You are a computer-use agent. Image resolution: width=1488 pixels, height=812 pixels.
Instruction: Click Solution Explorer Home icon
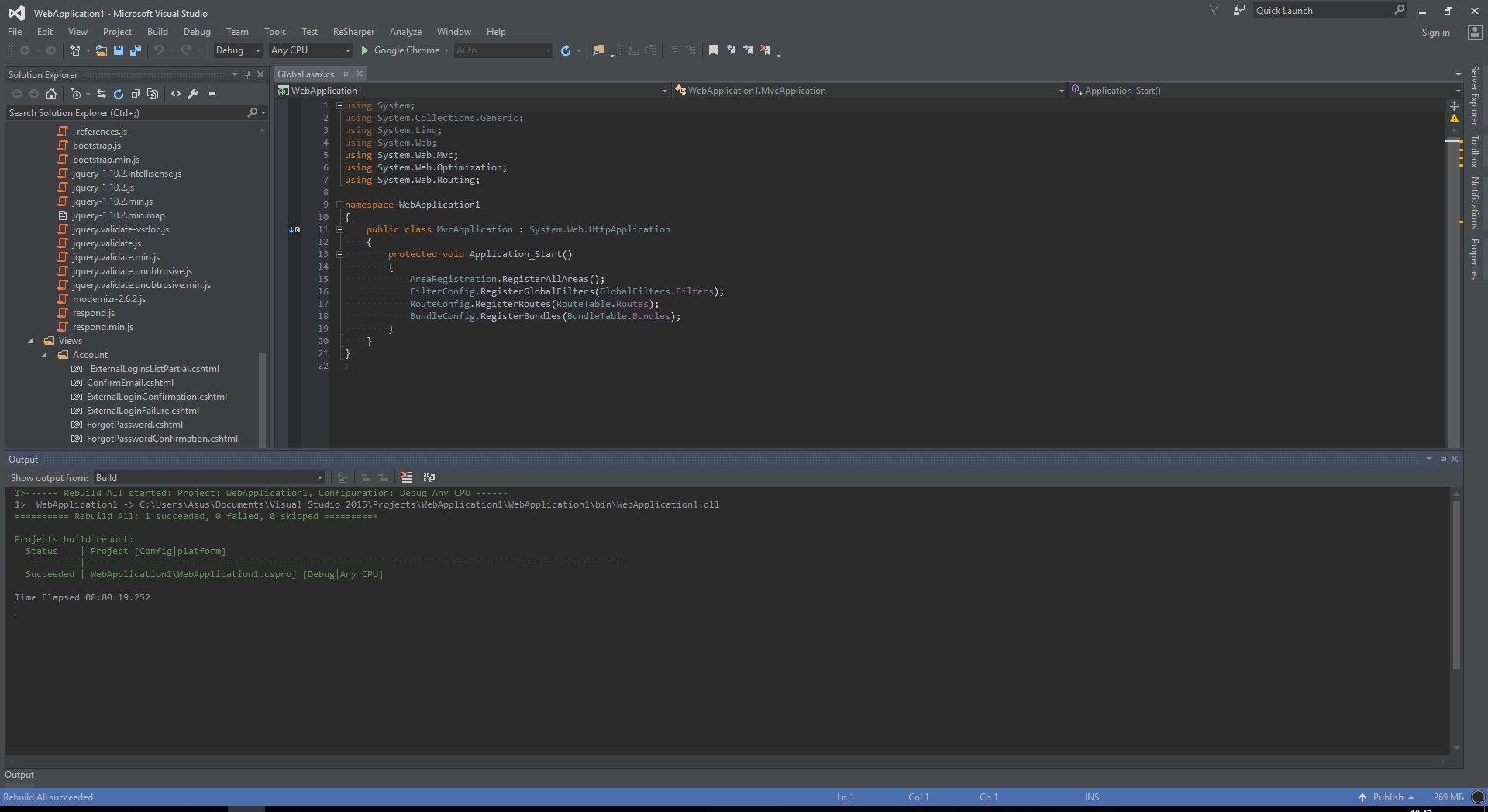click(x=51, y=94)
